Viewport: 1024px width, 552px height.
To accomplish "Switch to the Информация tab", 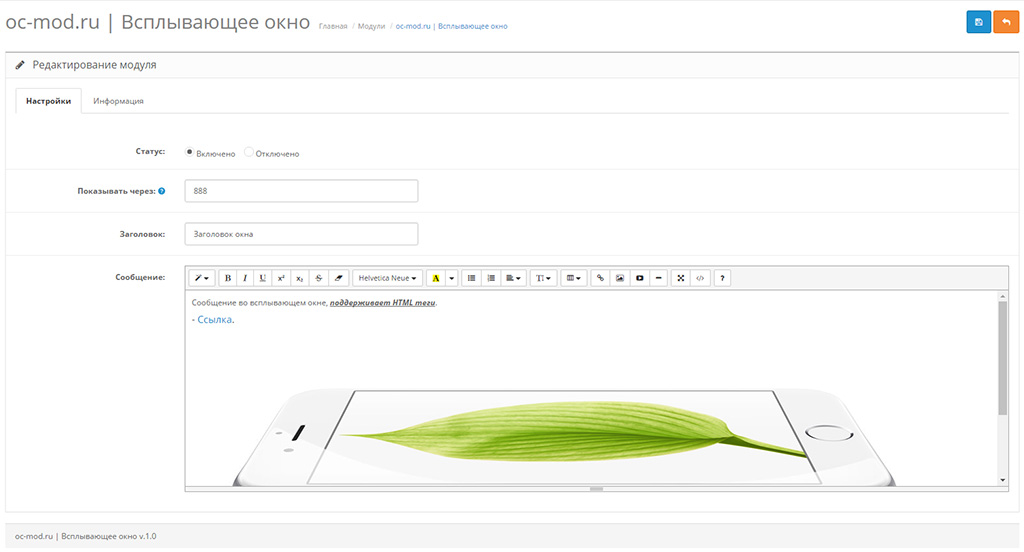I will [118, 101].
